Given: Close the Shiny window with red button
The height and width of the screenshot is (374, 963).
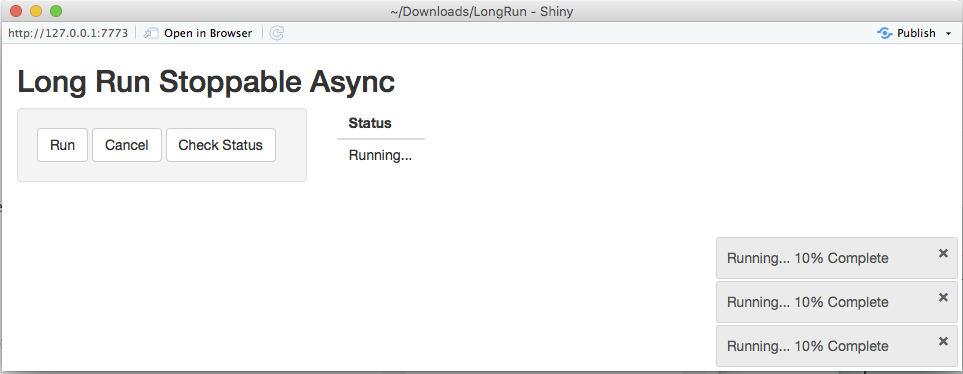Looking at the screenshot, I should coord(17,11).
